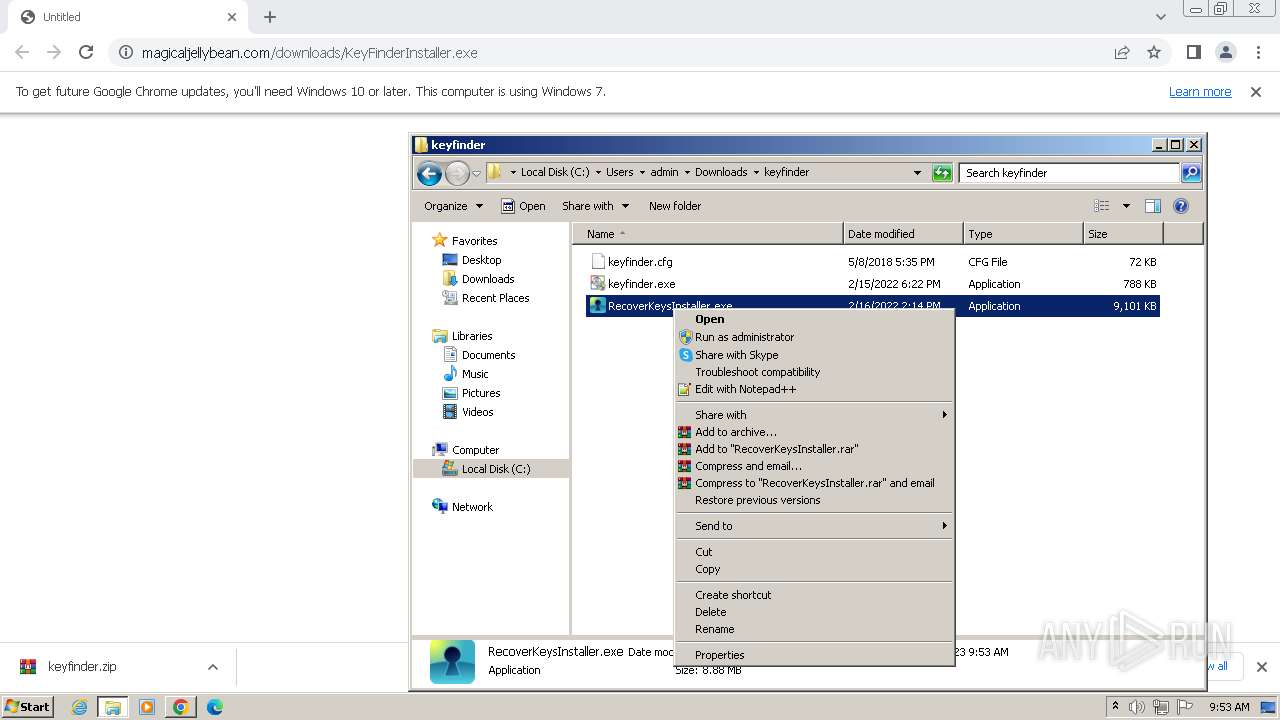Bookmark this page with the star icon

[1154, 52]
